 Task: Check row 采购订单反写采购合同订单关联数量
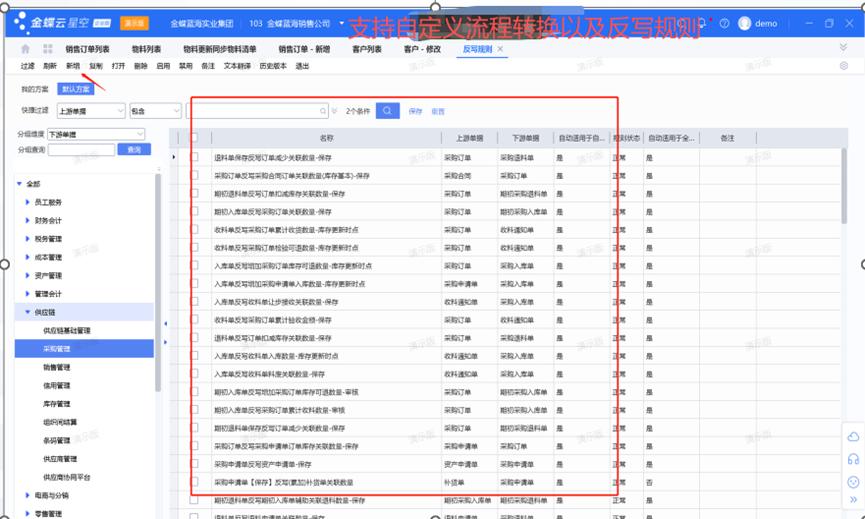click(x=194, y=175)
